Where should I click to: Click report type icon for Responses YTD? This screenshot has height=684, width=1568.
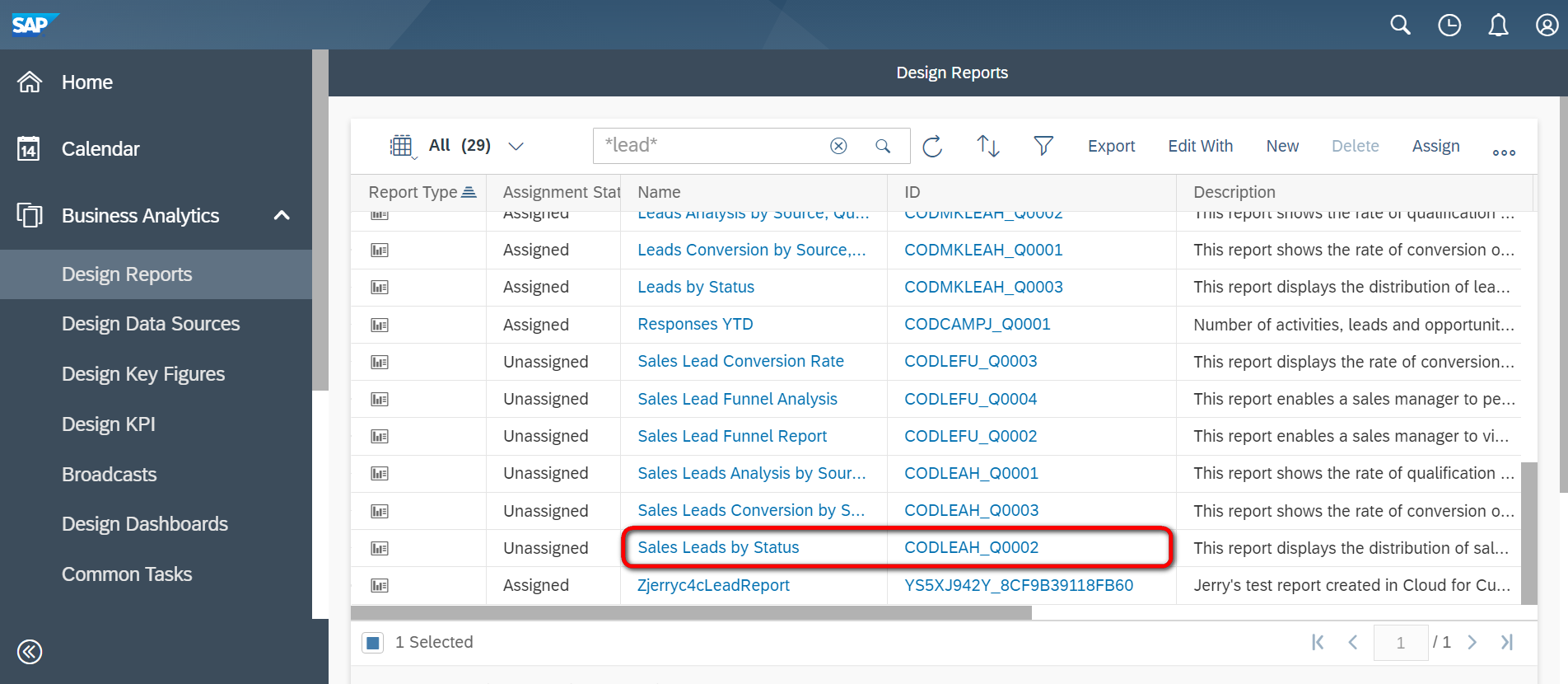[380, 325]
